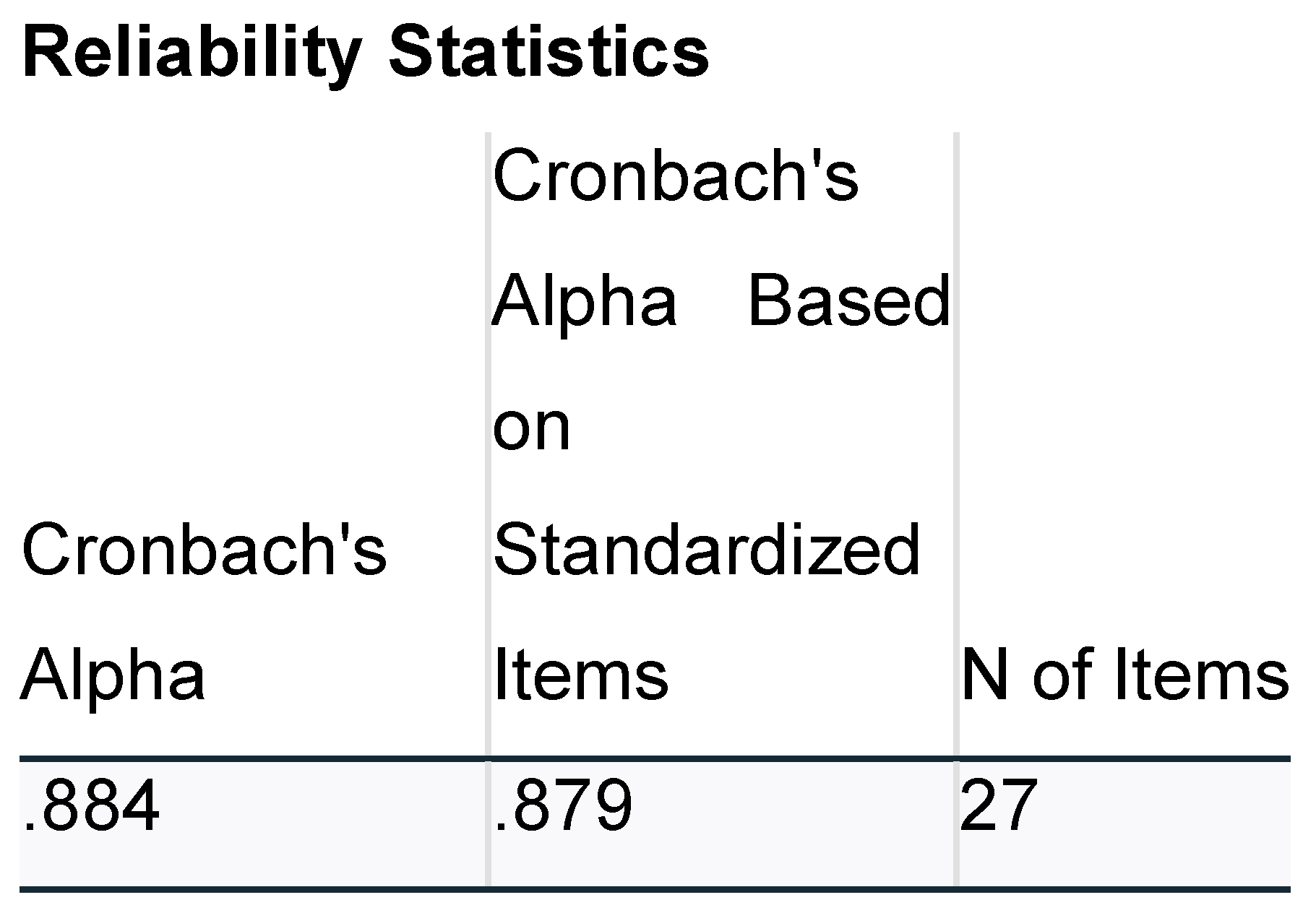
Task: Click the word Alpha before Based in middle header
Action: pyautogui.click(x=585, y=300)
